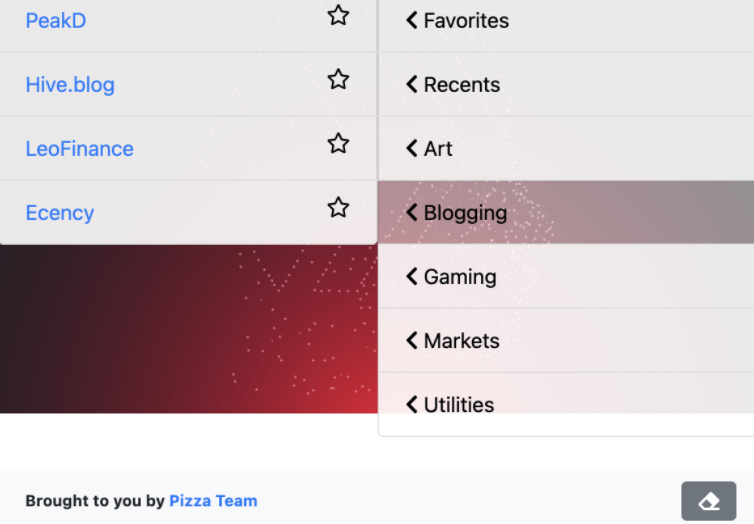Click the chevron beside Gaming
The width and height of the screenshot is (754, 524).
point(412,276)
